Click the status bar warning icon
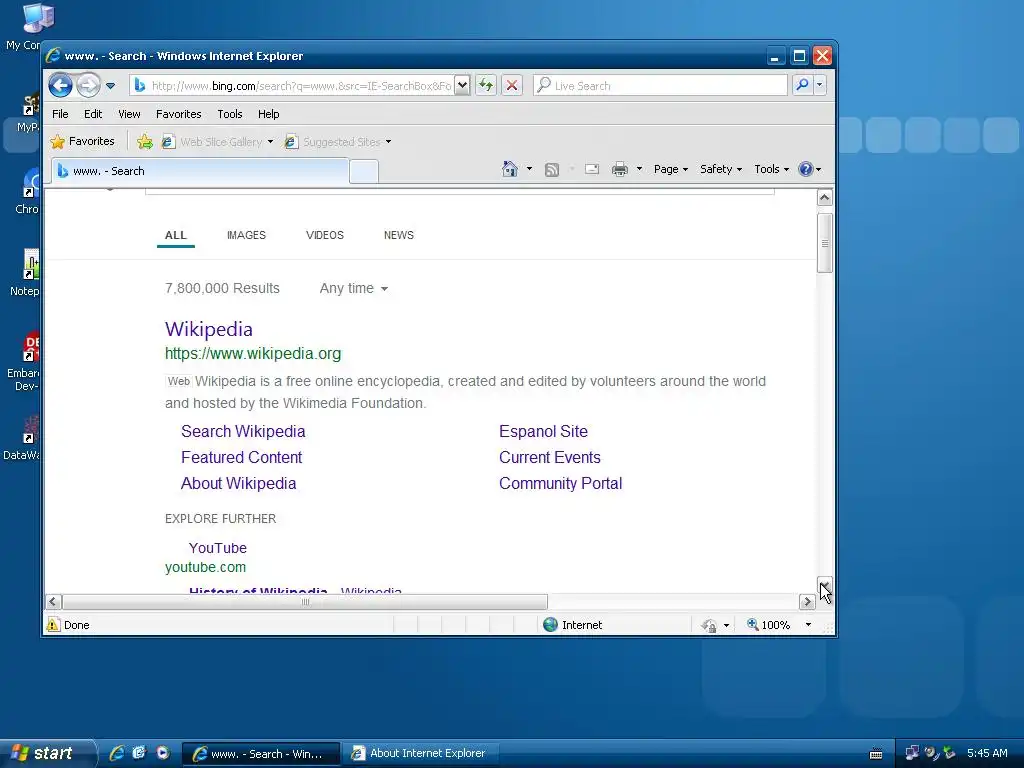The width and height of the screenshot is (1024, 768). tap(53, 624)
